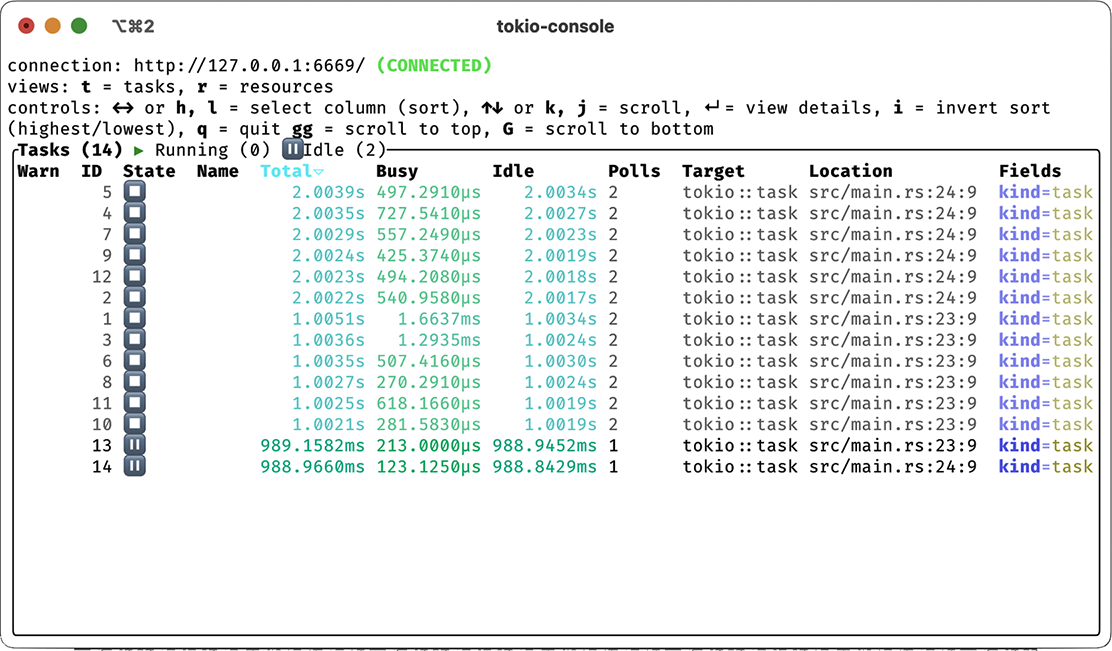Click the connection URL http://127.0.0.1:6669/
The width and height of the screenshot is (1112, 651).
(x=250, y=65)
